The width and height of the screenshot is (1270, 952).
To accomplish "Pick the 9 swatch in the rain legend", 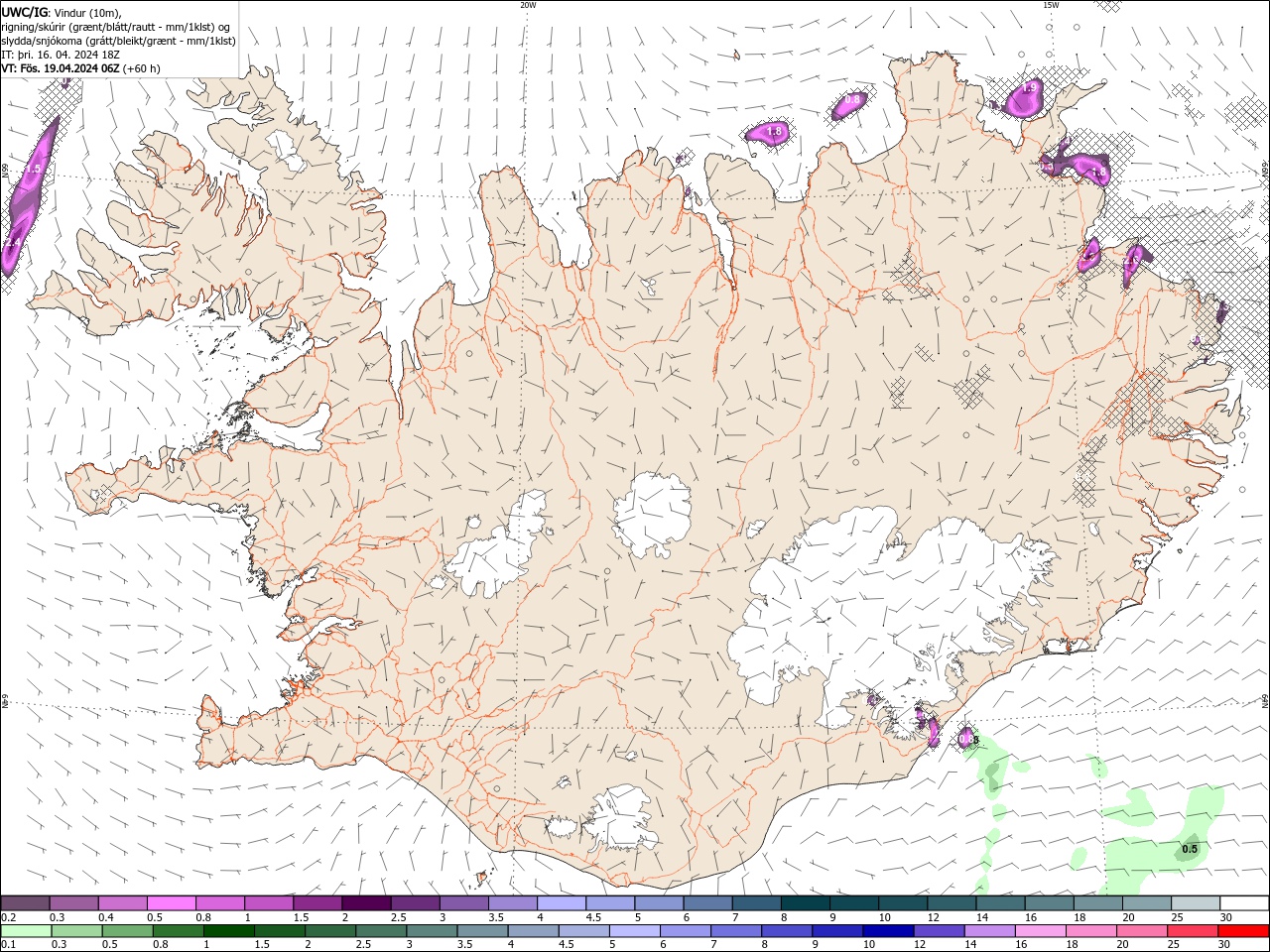I will pyautogui.click(x=837, y=931).
